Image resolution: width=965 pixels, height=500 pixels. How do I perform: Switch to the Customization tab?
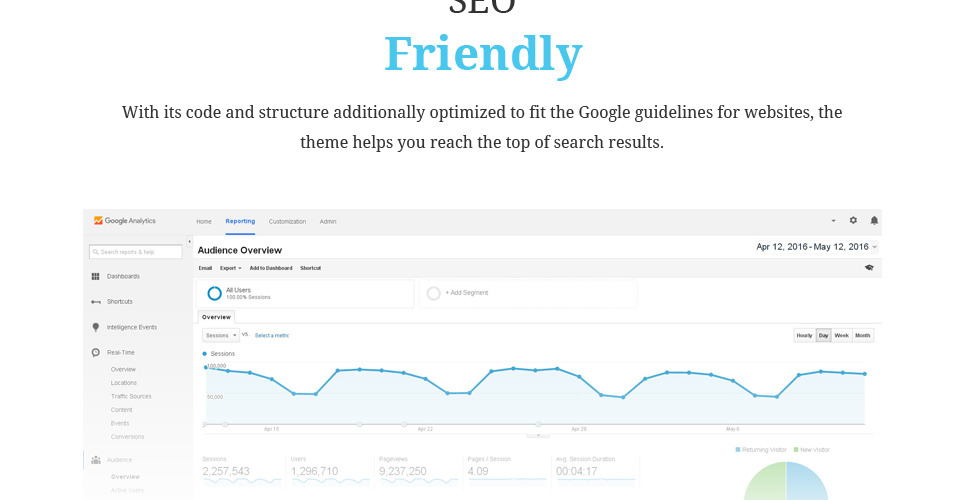[x=287, y=221]
